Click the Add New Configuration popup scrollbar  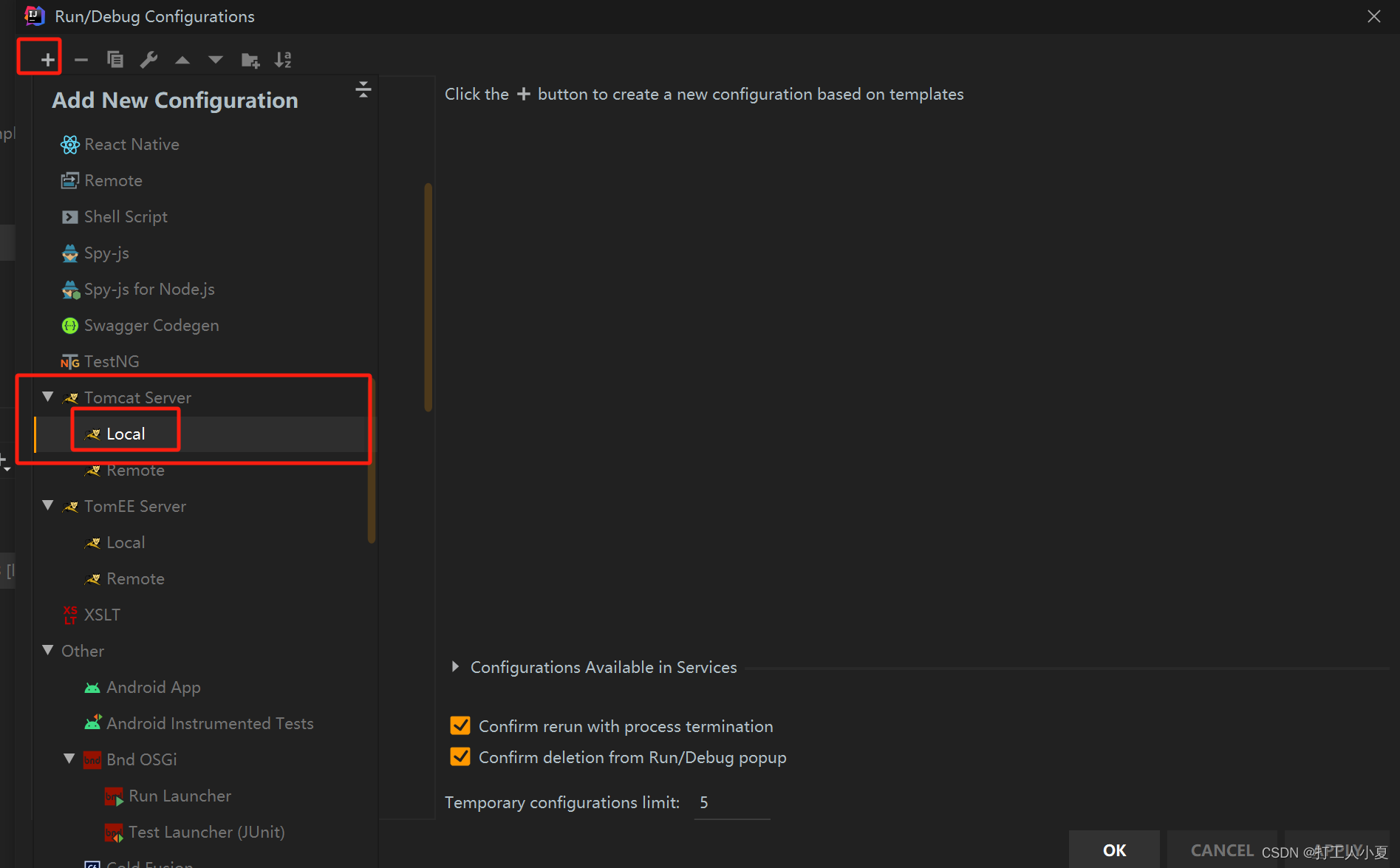(x=372, y=462)
